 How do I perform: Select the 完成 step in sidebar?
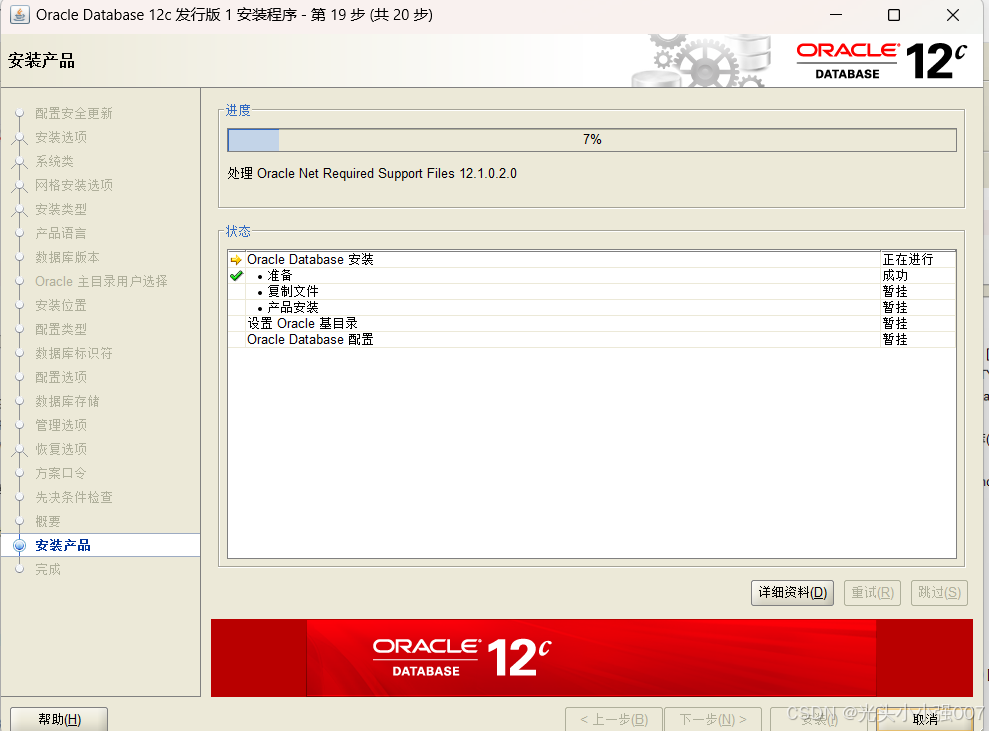click(x=48, y=570)
